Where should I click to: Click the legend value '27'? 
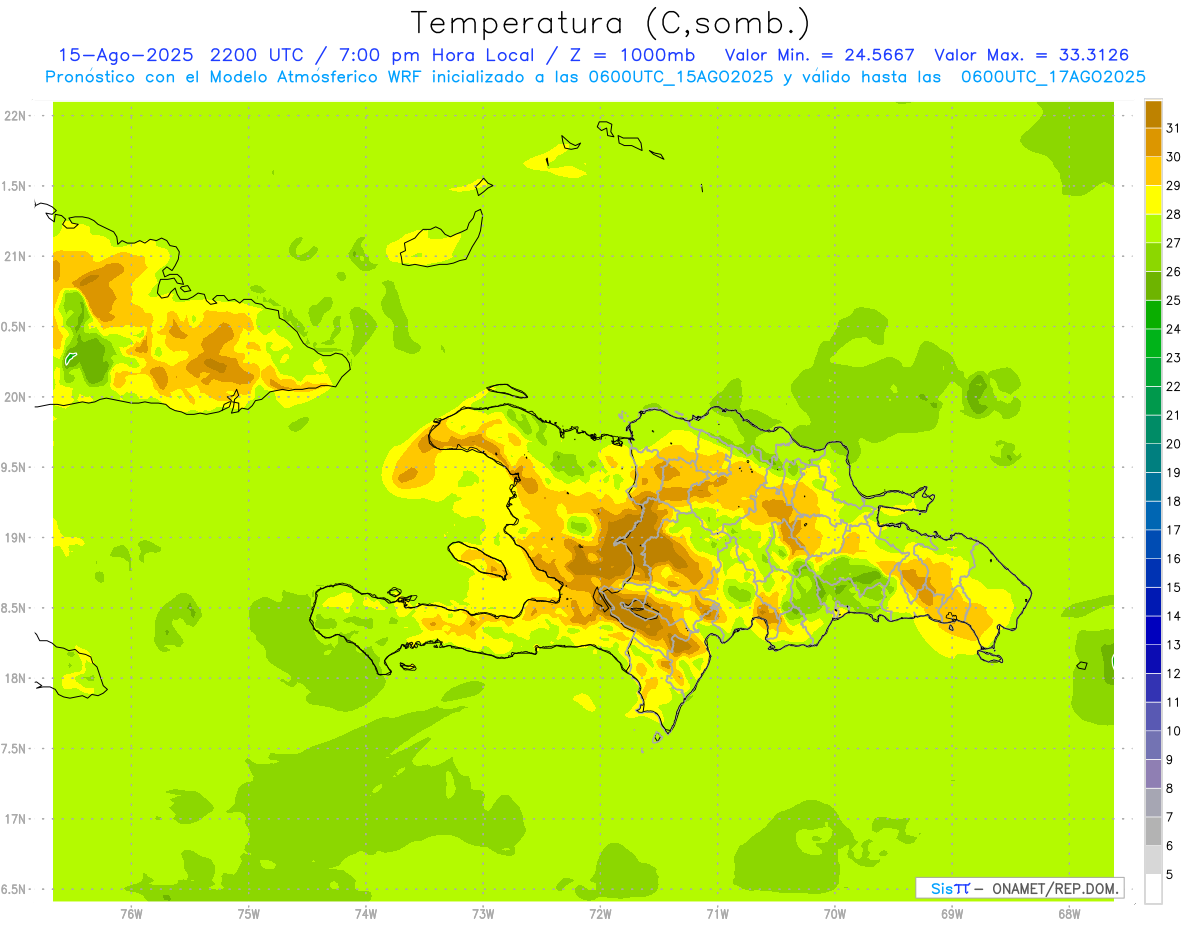tap(1174, 243)
